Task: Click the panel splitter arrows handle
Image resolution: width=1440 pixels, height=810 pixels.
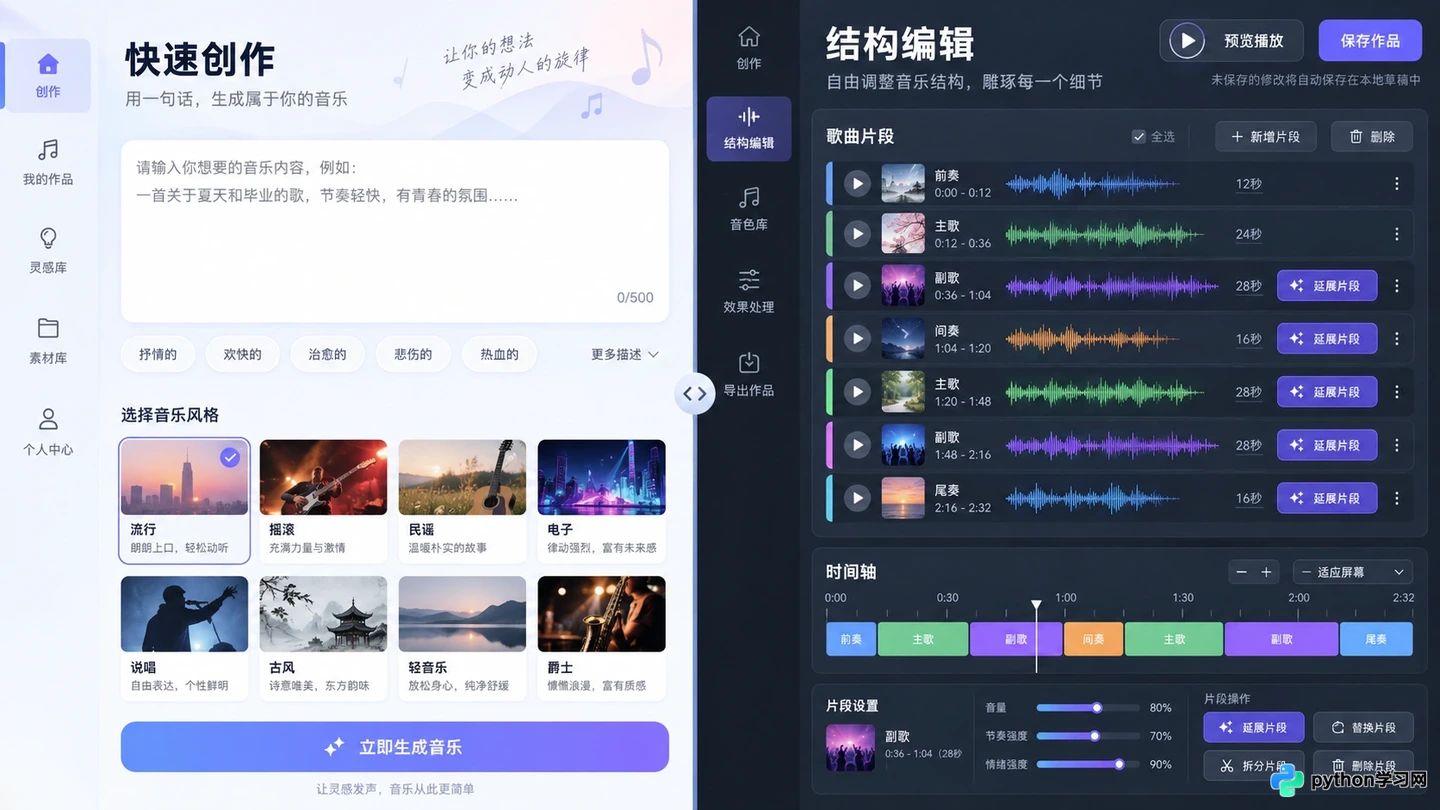Action: (695, 394)
